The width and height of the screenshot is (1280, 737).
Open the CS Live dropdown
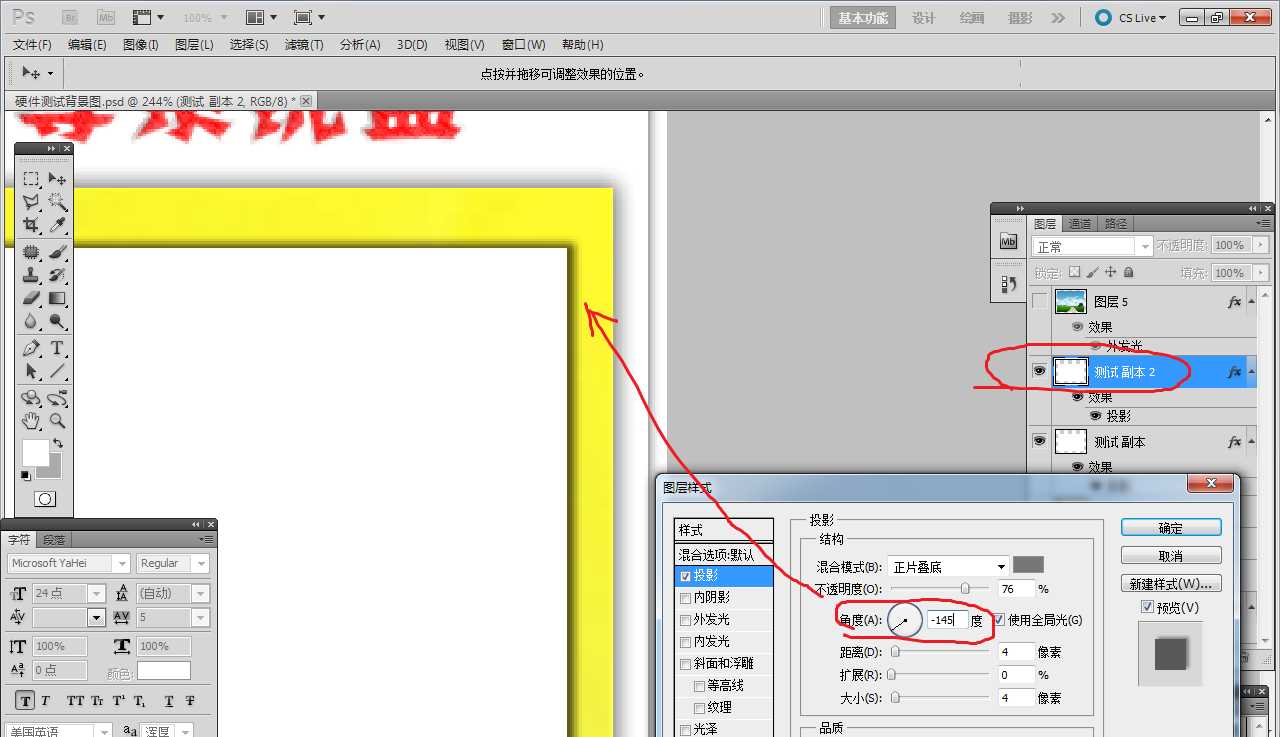click(x=1131, y=17)
